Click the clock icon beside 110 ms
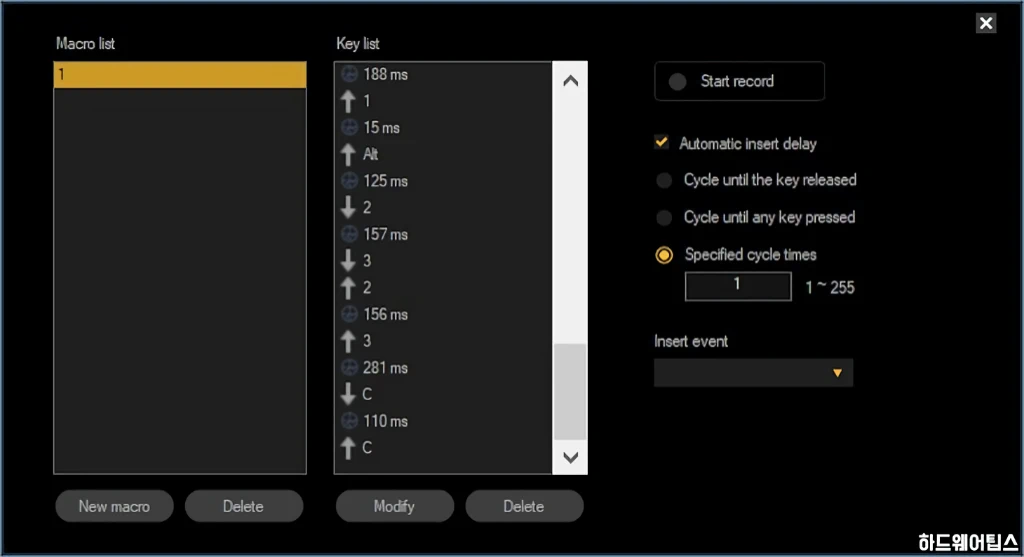This screenshot has height=557, width=1024. (x=349, y=421)
